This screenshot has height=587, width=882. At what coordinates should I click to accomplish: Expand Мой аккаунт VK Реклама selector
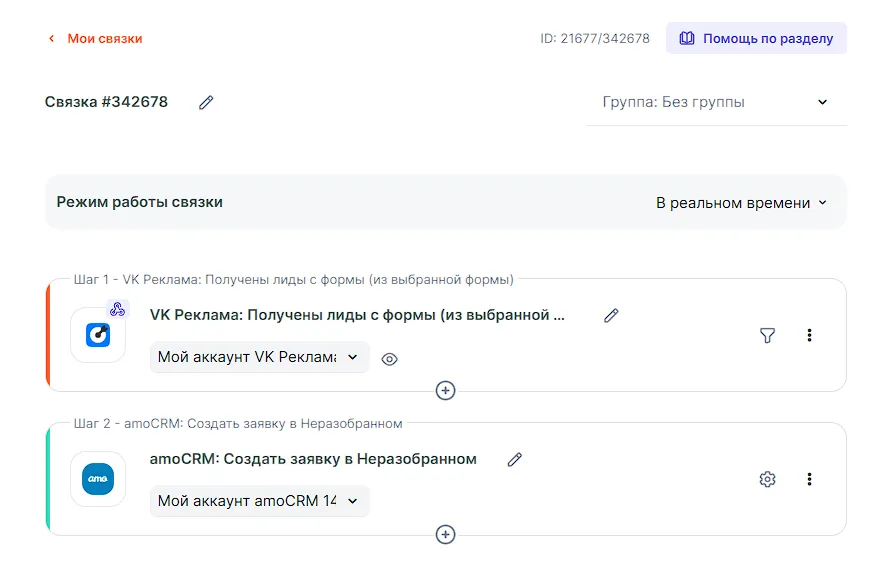[x=259, y=357]
